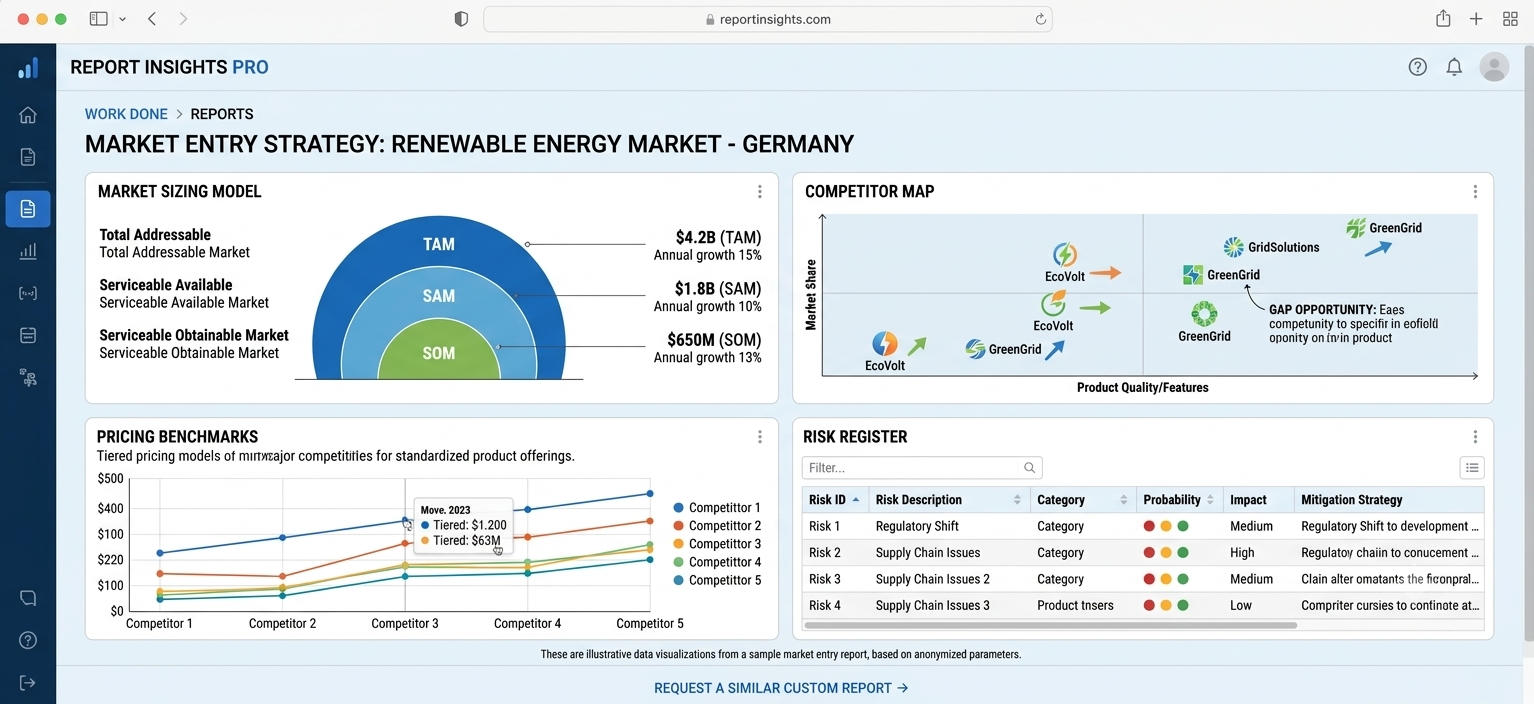
Task: Click the 'Risk 4' ID cell
Action: (x=825, y=605)
